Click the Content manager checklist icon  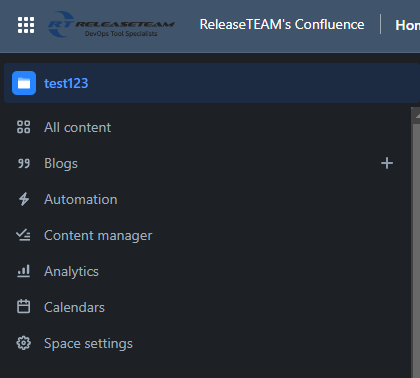(23, 235)
